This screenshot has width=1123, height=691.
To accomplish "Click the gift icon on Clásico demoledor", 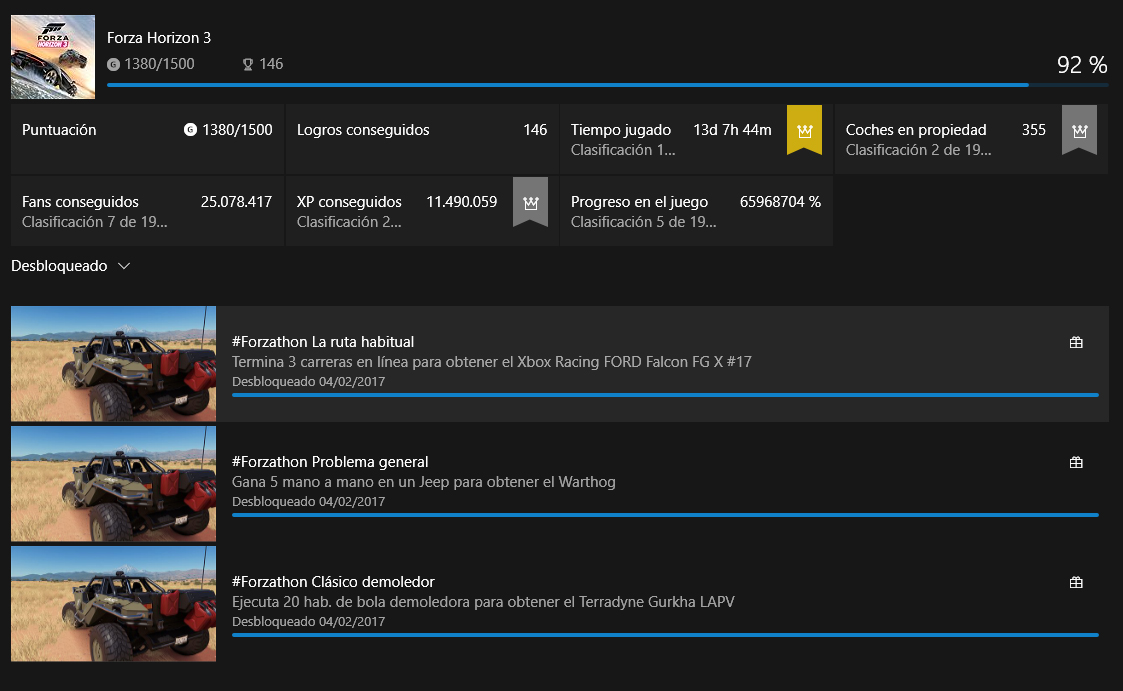I will (1076, 582).
